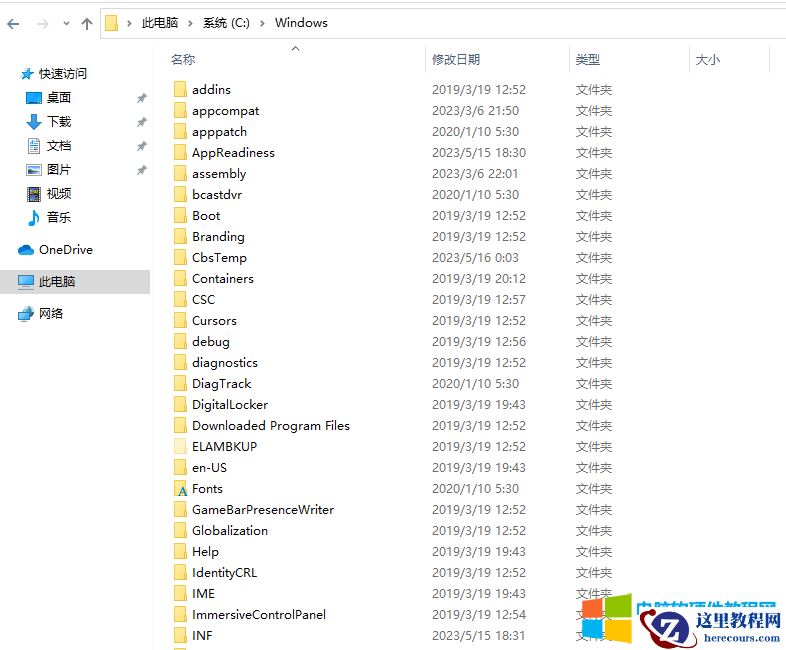Viewport: 786px width, 650px height.
Task: Sort by the 大小 column header
Action: point(708,60)
